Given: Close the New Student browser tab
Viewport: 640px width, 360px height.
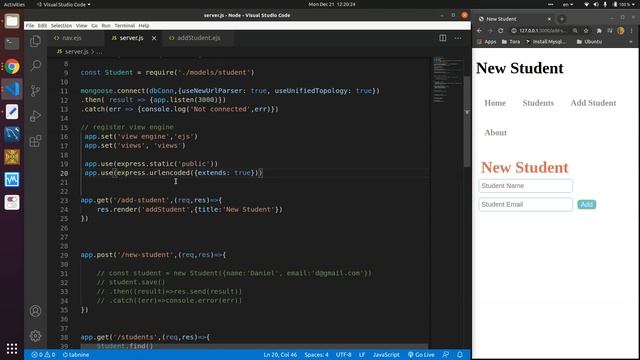Looking at the screenshot, I should [549, 19].
